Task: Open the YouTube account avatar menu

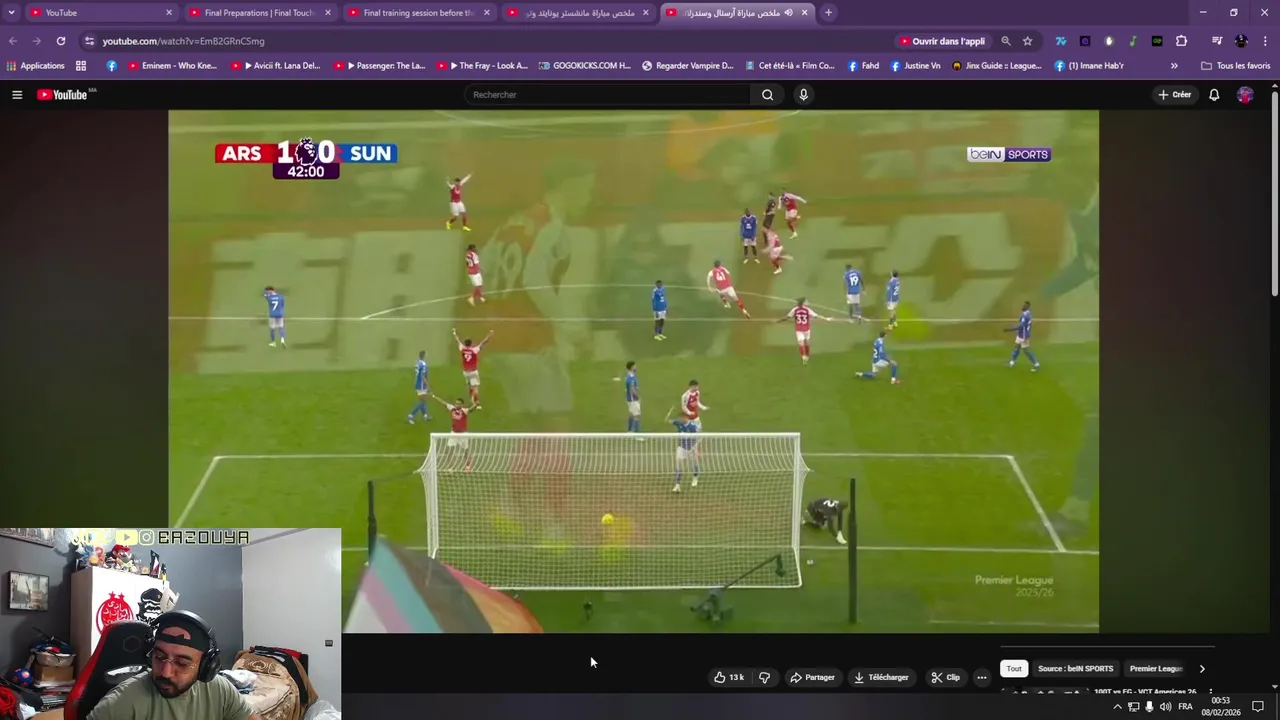Action: pyautogui.click(x=1245, y=95)
